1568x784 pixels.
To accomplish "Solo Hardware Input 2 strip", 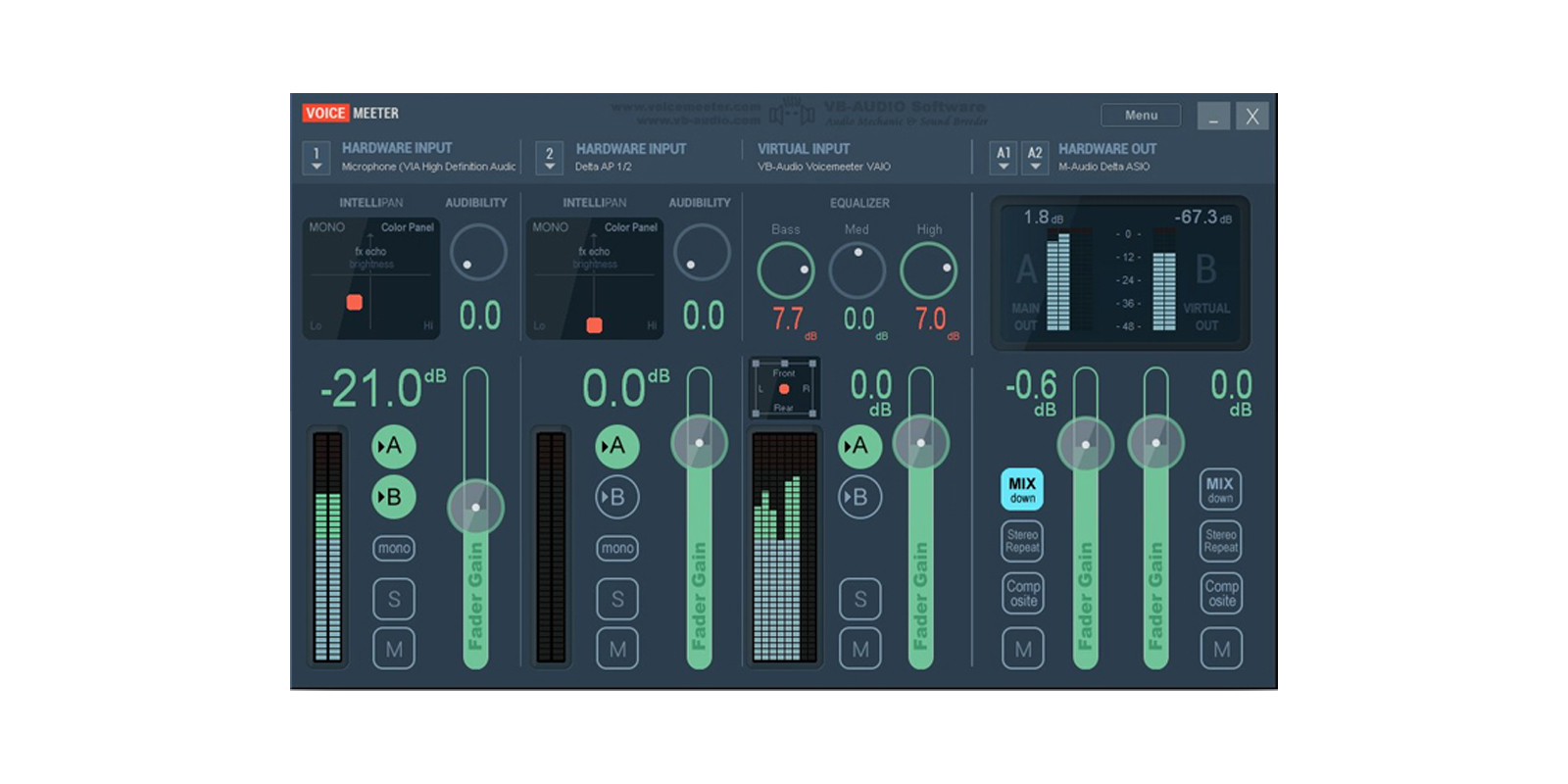I will pos(617,599).
